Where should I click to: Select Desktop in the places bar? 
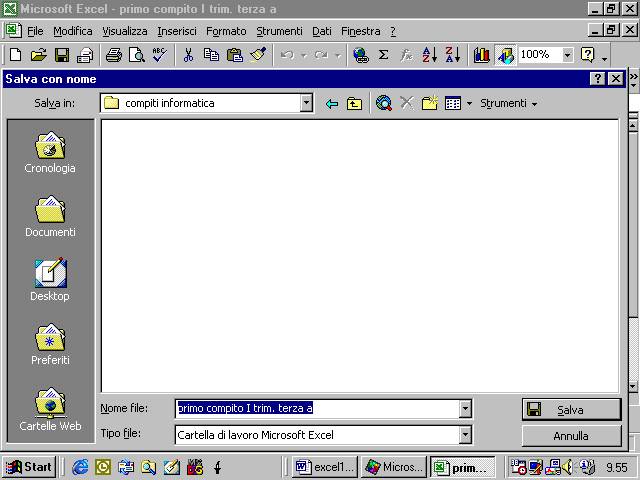pyautogui.click(x=50, y=280)
